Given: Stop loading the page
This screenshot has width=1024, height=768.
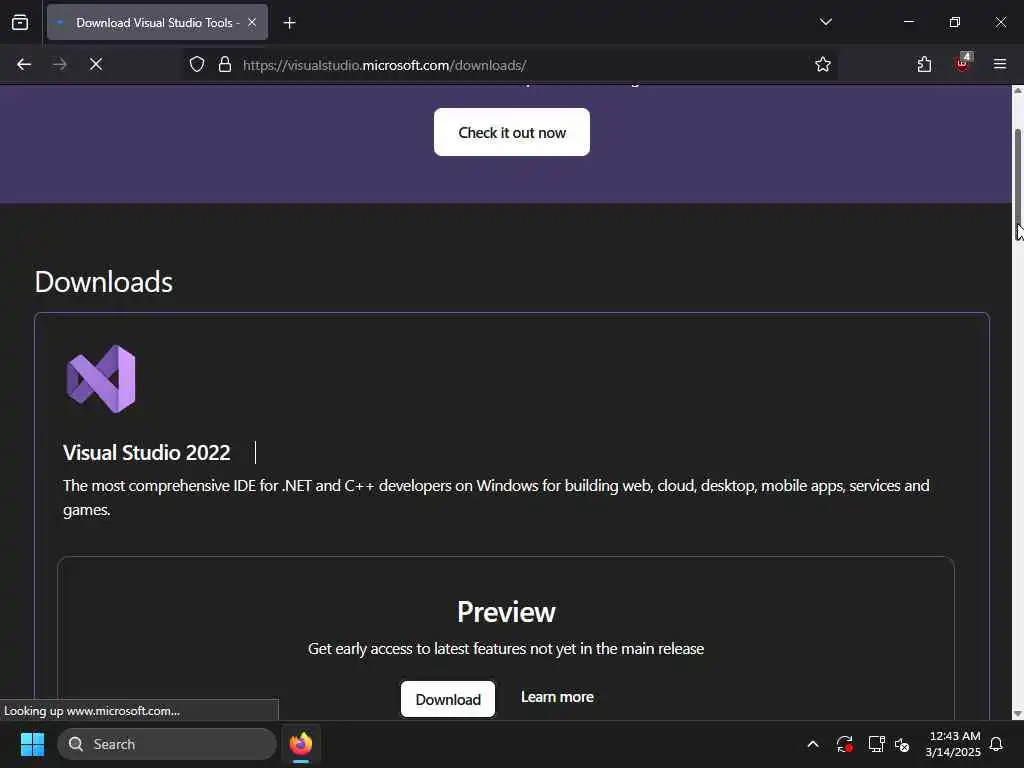Looking at the screenshot, I should [x=96, y=65].
